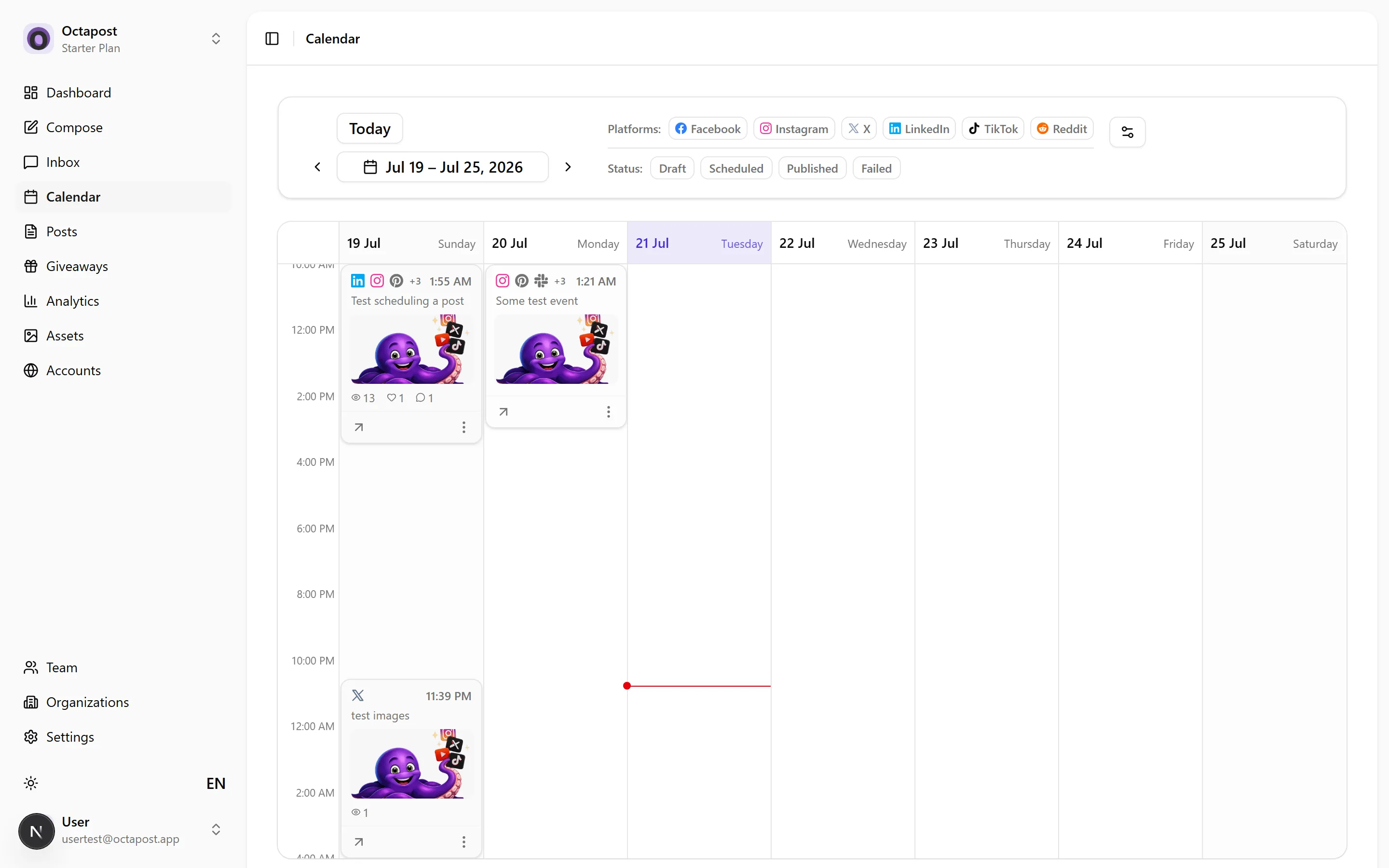Click the red current-time marker
The image size is (1389, 868).
[627, 685]
